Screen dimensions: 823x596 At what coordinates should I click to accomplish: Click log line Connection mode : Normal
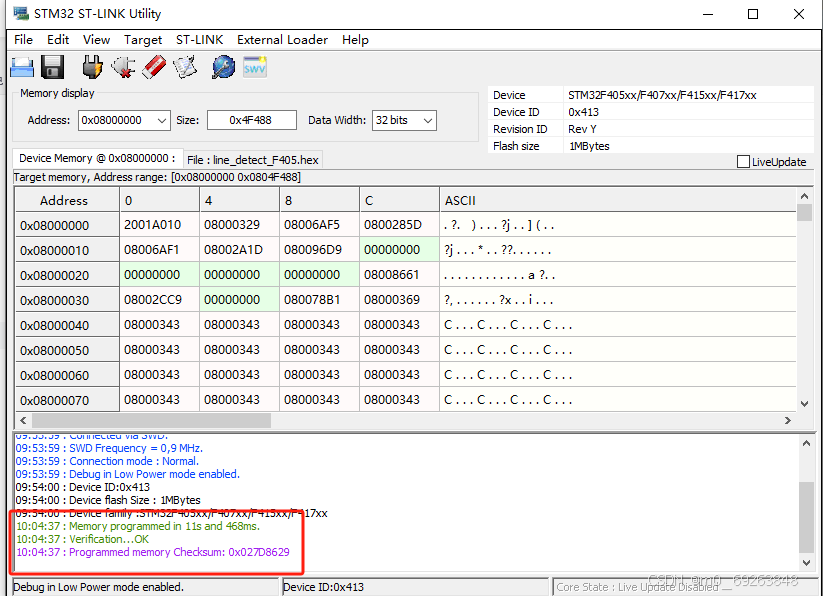click(x=107, y=461)
